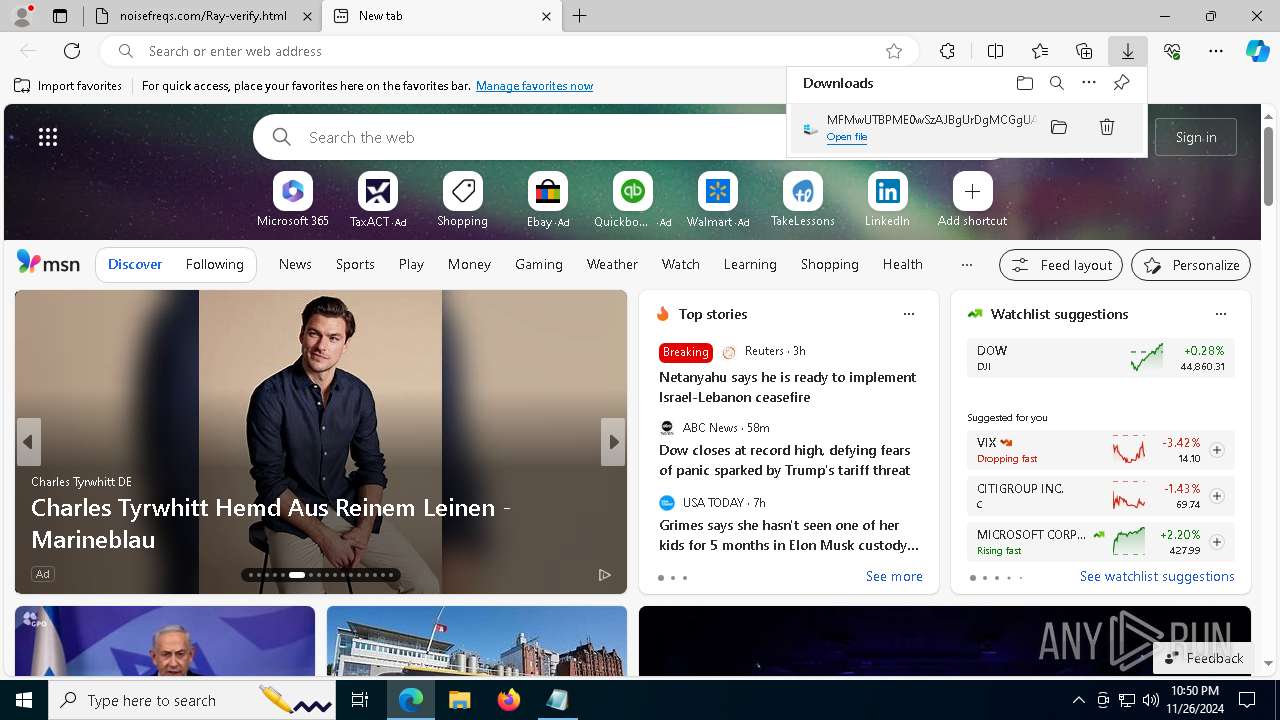Show hidden system tray icons
This screenshot has height=720, width=1280.
[x=1078, y=700]
